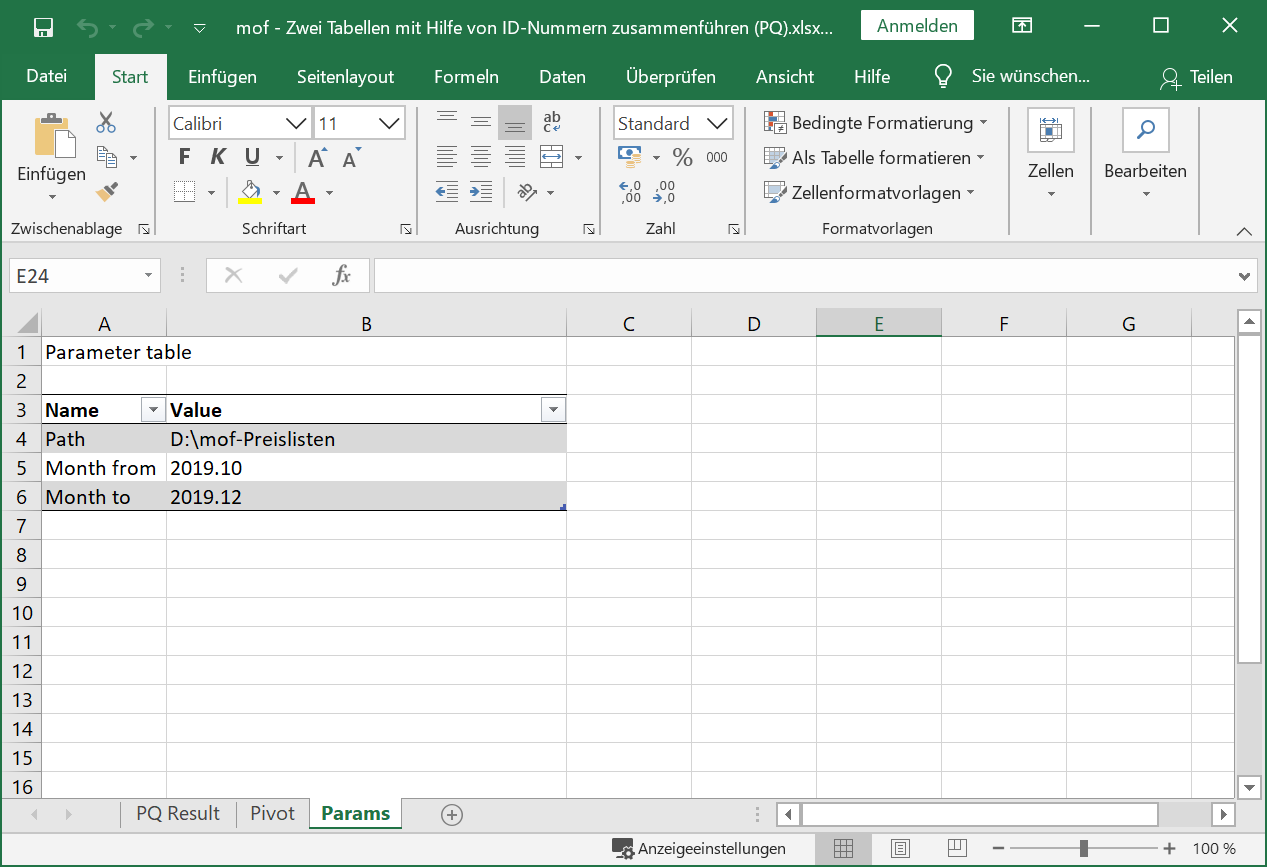Merge and center the selected cells
The width and height of the screenshot is (1267, 867).
pyautogui.click(x=551, y=157)
